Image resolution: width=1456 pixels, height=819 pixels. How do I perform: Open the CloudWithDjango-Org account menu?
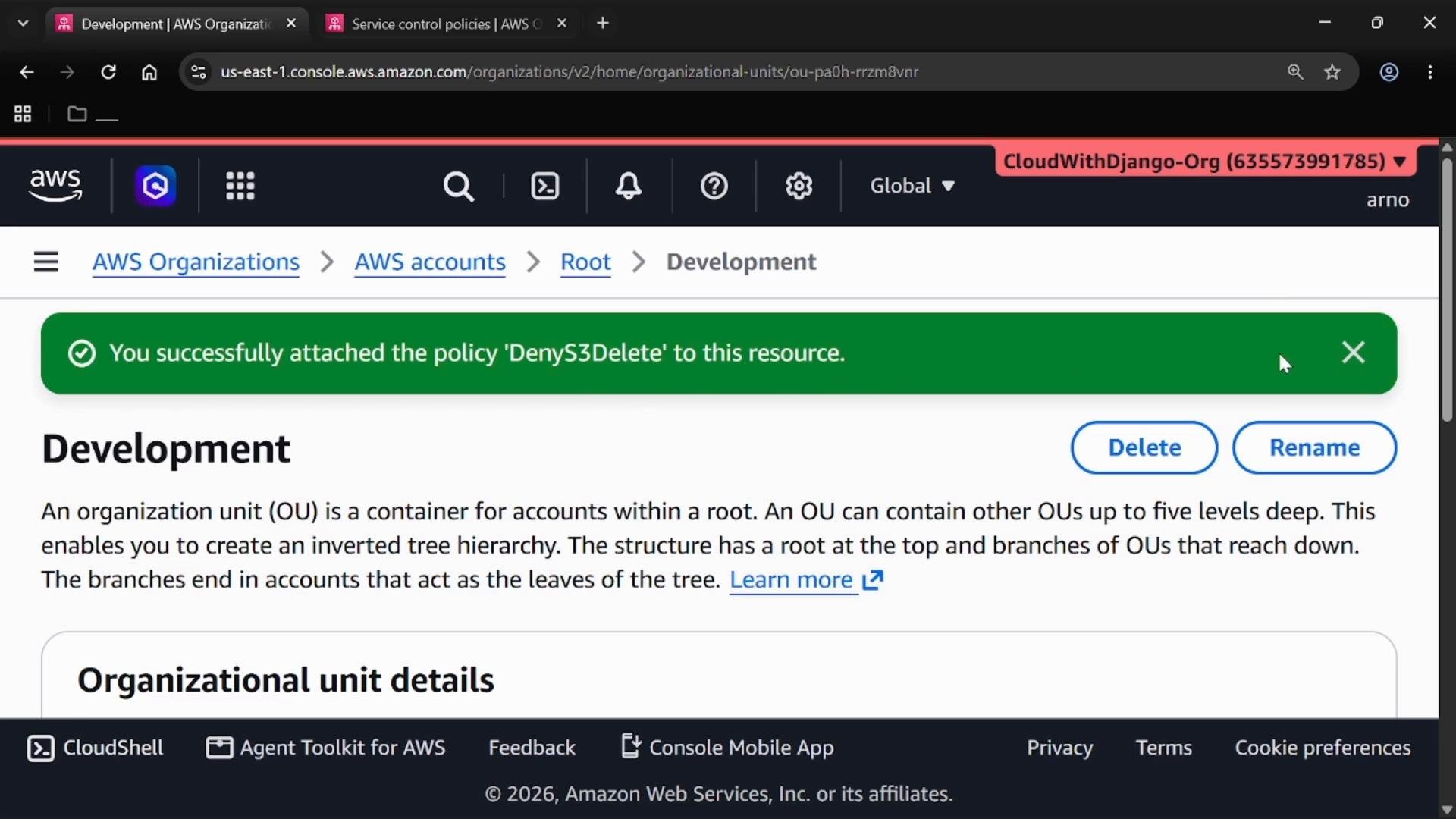[x=1205, y=162]
